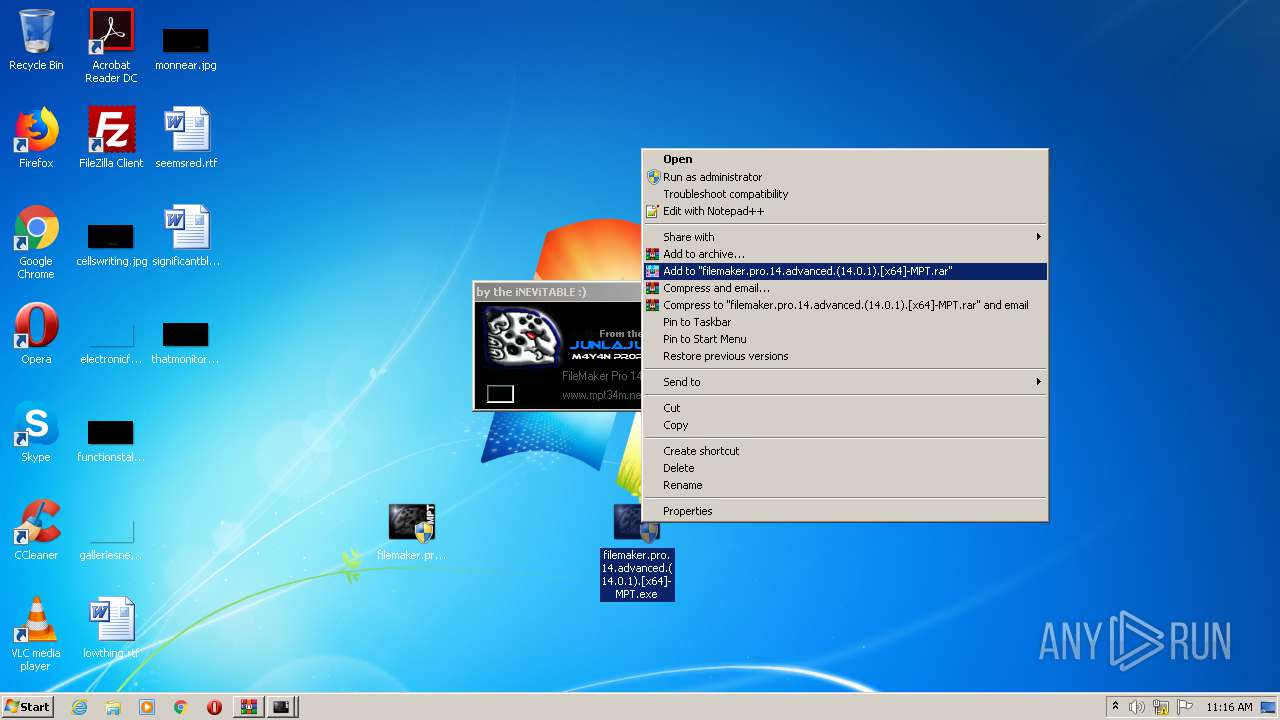Open the Recycle Bin desktop icon
Viewport: 1280px width, 720px height.
point(36,40)
